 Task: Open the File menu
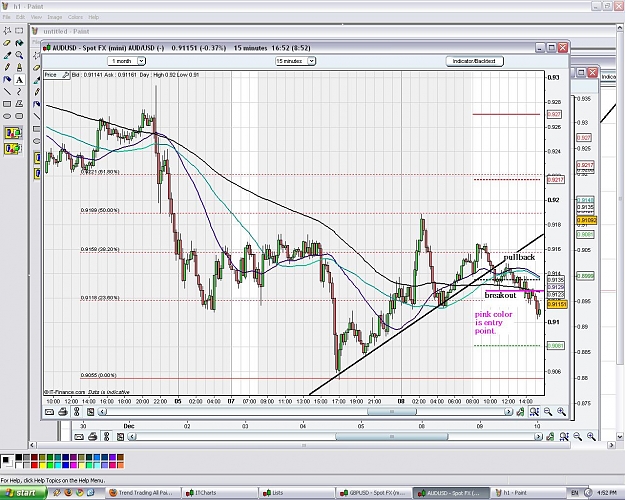click(6, 17)
